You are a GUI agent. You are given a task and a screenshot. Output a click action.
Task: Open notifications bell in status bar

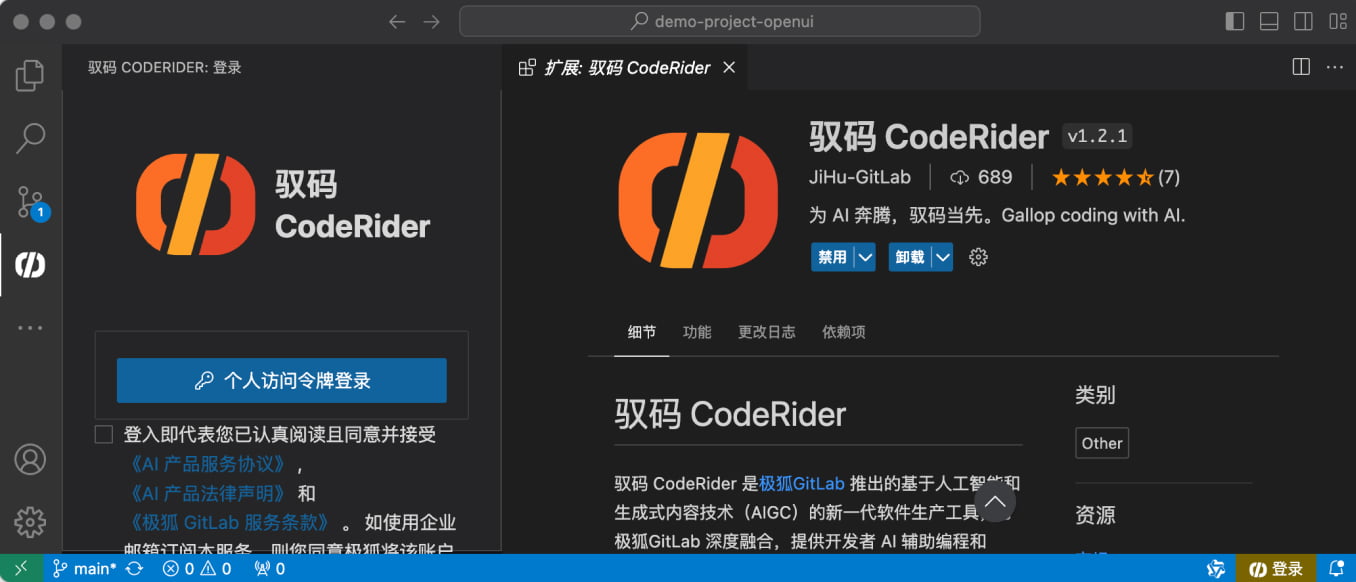point(1337,568)
